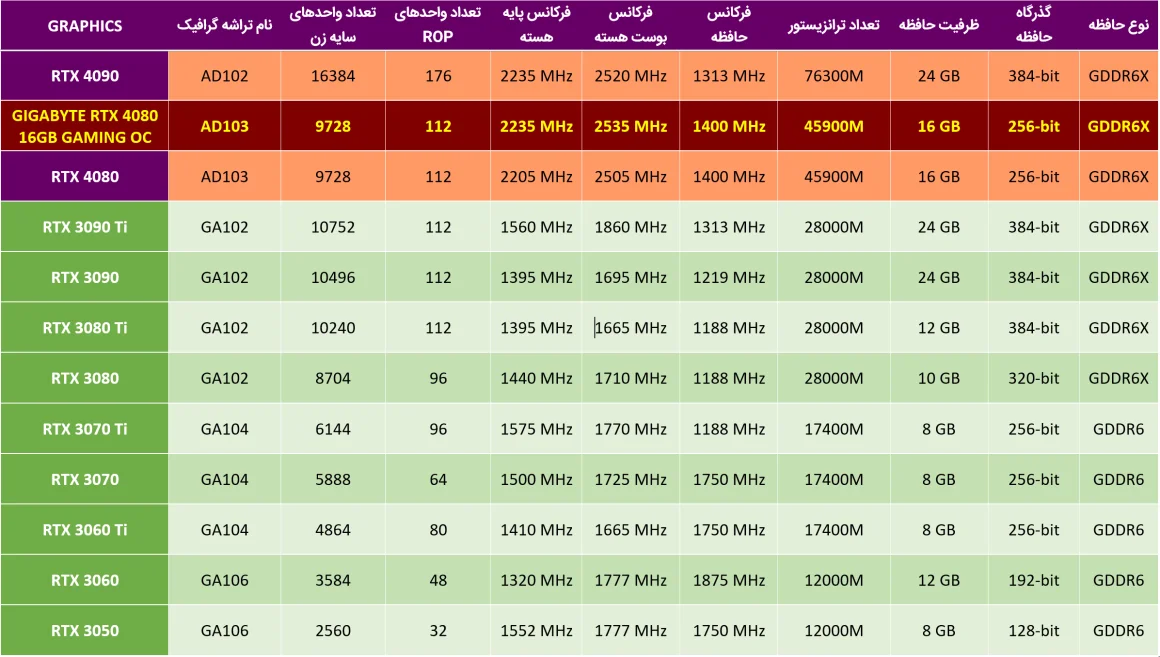Click the GRAPHICS column header

click(x=84, y=26)
